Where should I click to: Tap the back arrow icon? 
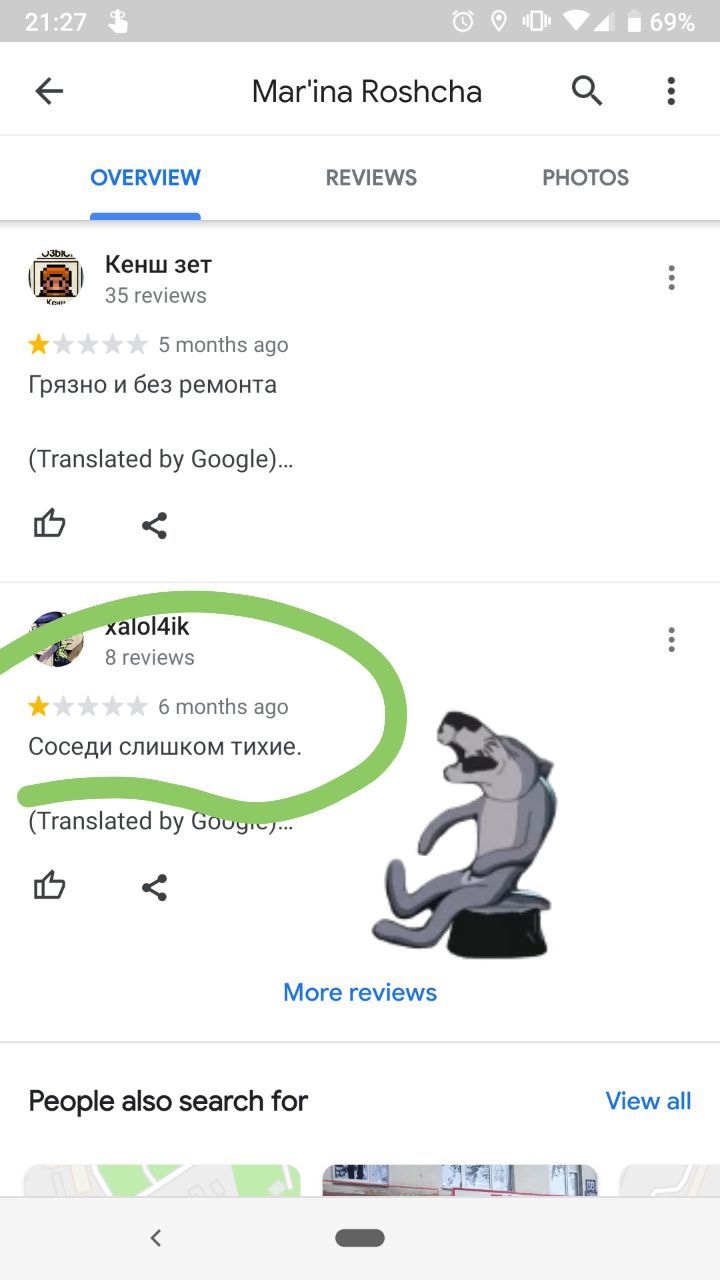(49, 92)
